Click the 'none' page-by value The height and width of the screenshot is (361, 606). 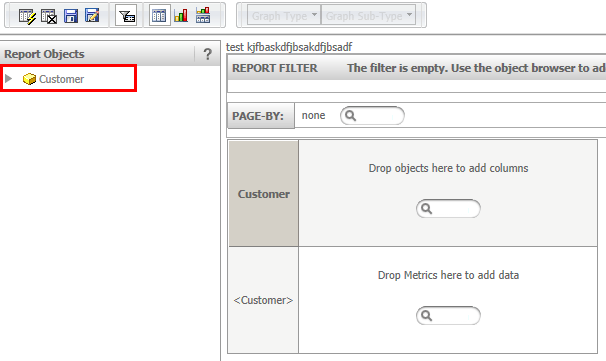click(x=313, y=115)
